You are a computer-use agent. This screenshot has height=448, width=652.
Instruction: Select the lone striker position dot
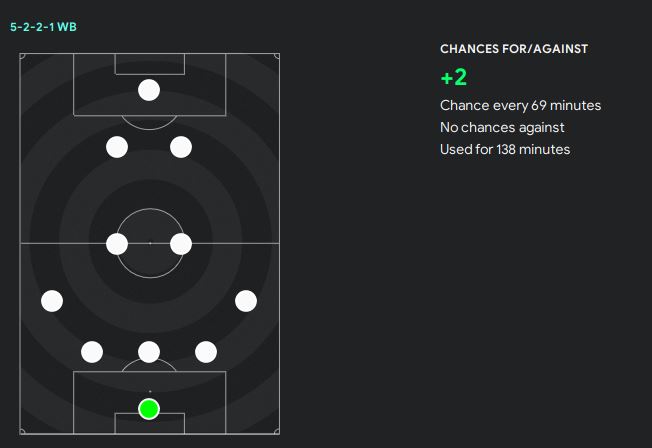(149, 90)
